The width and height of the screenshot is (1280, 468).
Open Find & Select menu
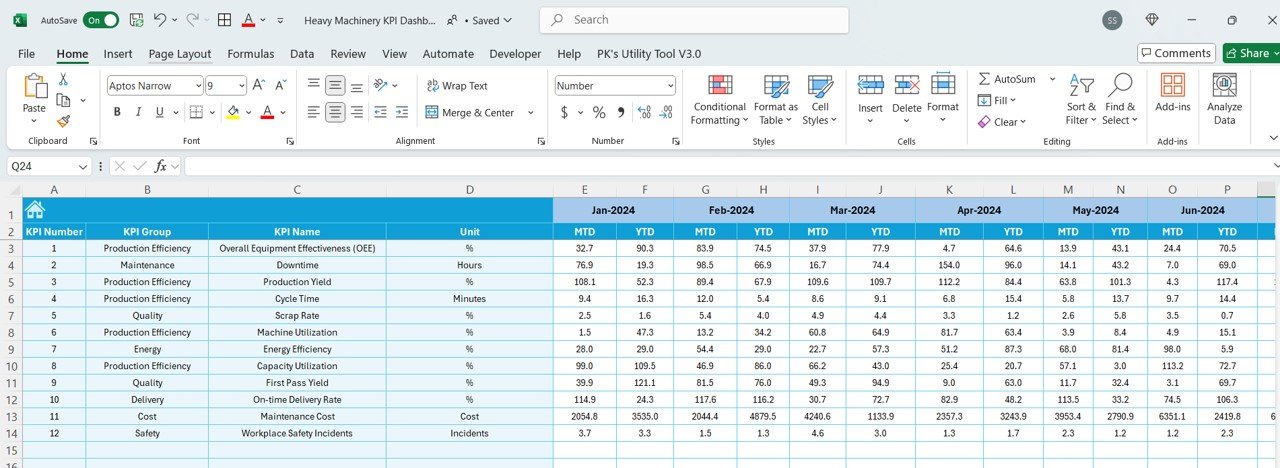(1119, 98)
